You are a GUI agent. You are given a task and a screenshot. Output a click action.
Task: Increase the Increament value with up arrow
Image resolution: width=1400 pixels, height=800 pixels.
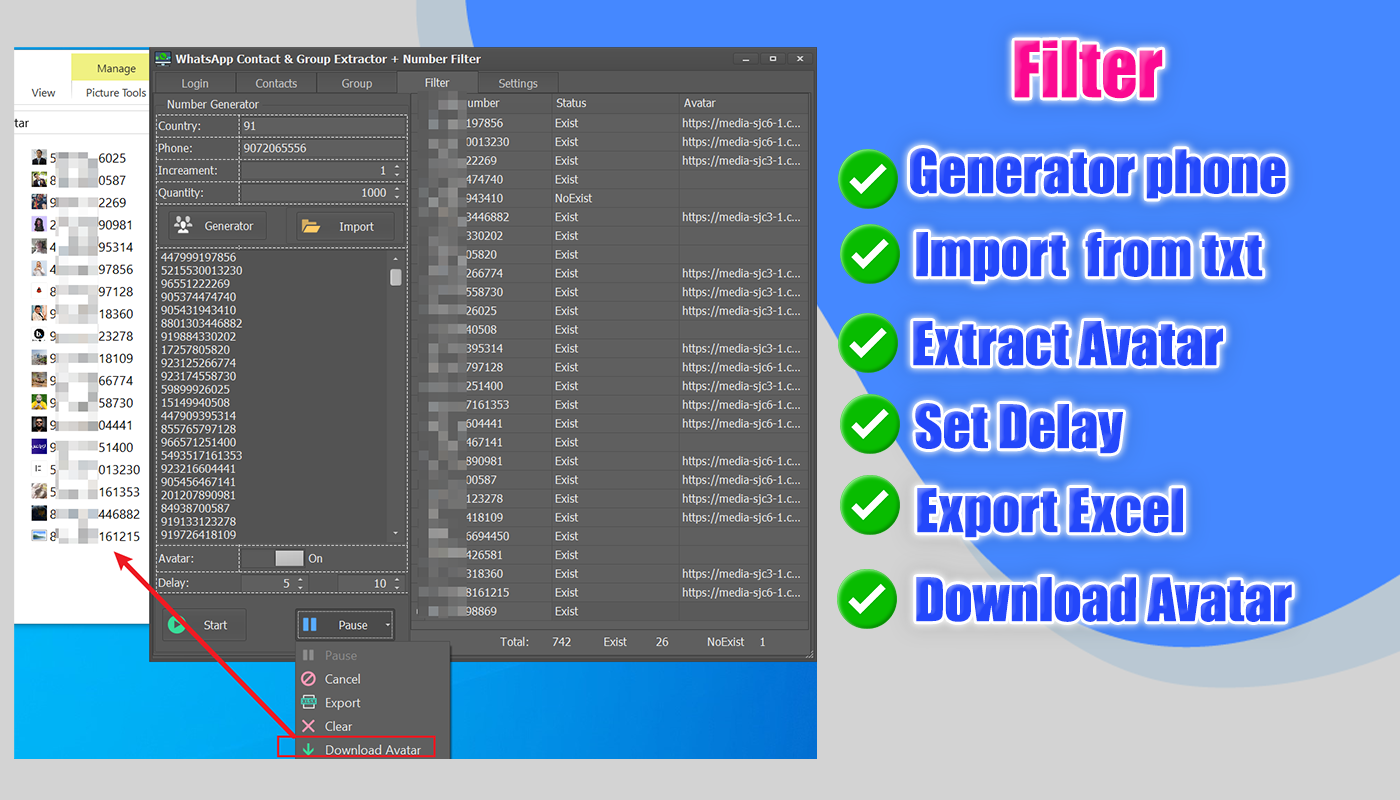pyautogui.click(x=397, y=167)
